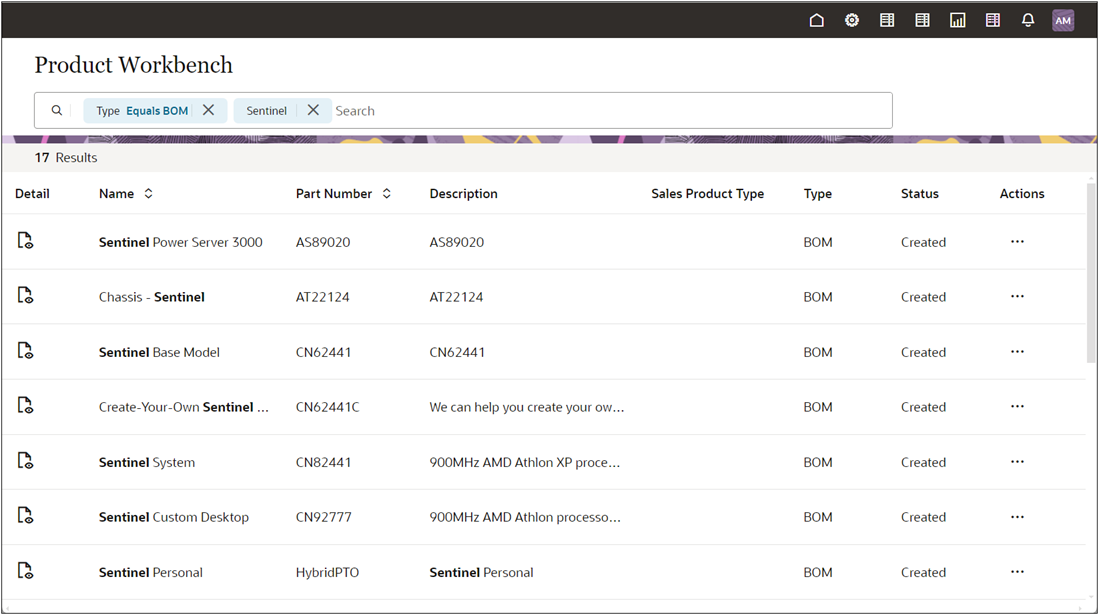This screenshot has height=615, width=1099.
Task: Toggle sort order on Part Number column
Action: [x=386, y=193]
